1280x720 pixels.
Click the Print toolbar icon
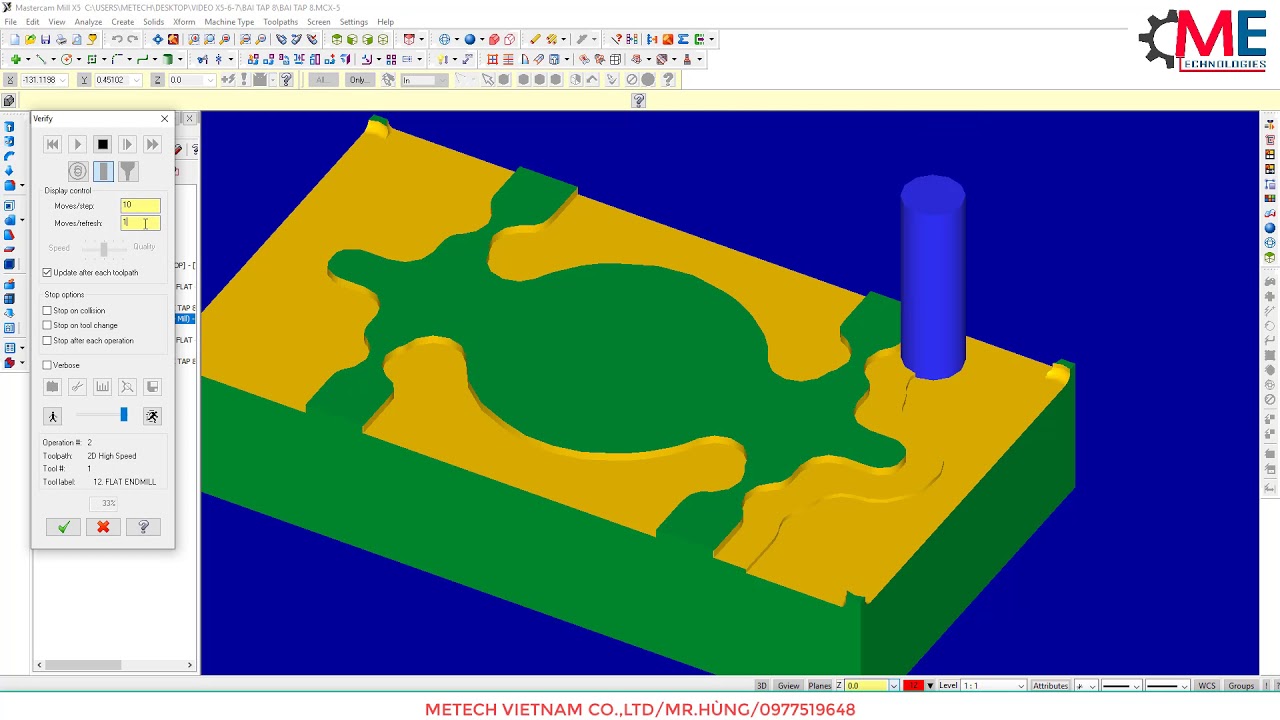coord(61,40)
